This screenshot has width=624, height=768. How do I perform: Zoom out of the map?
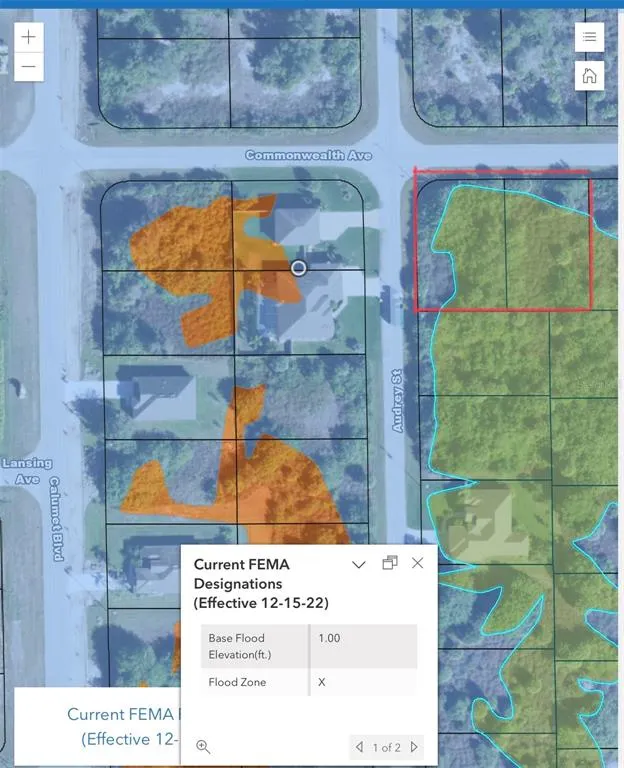pyautogui.click(x=29, y=67)
